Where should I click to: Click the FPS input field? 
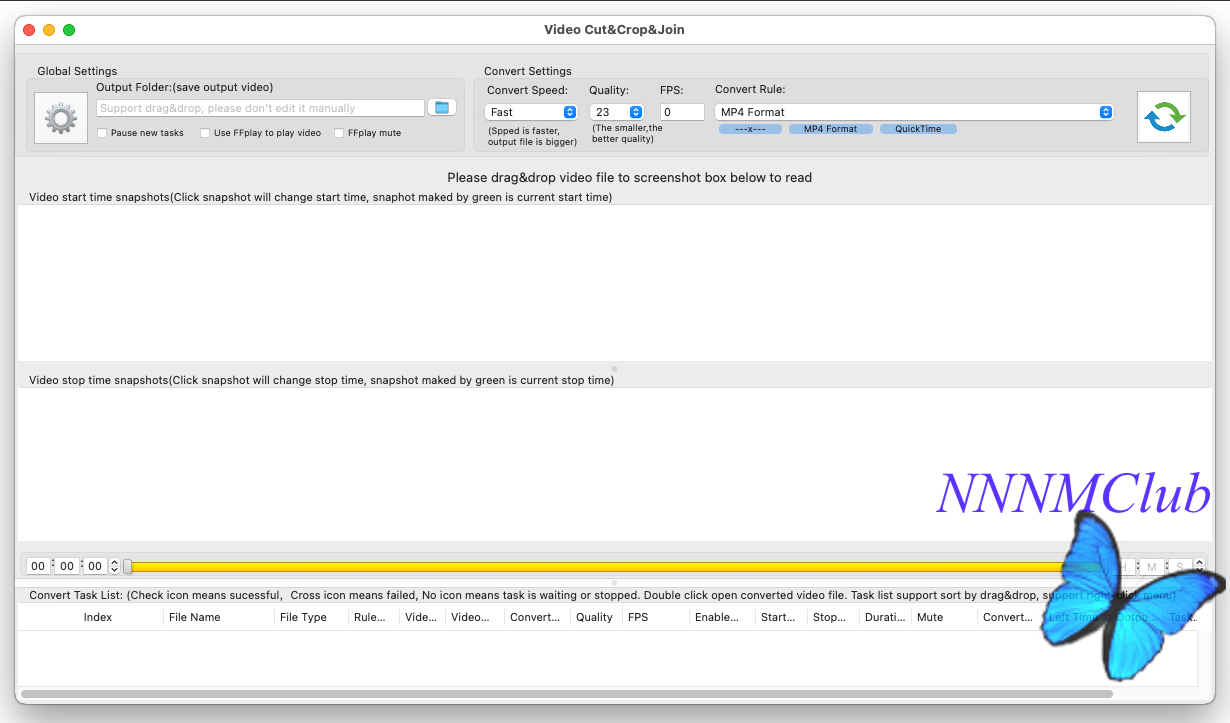[682, 112]
